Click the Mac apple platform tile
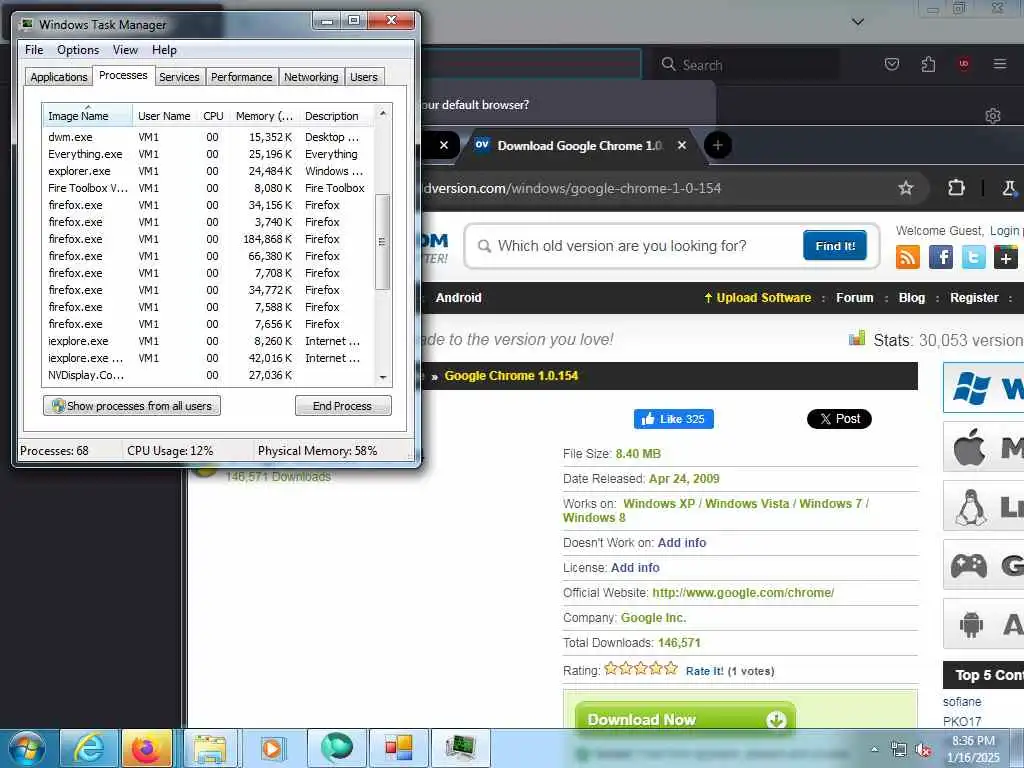1024x768 pixels. coord(984,447)
